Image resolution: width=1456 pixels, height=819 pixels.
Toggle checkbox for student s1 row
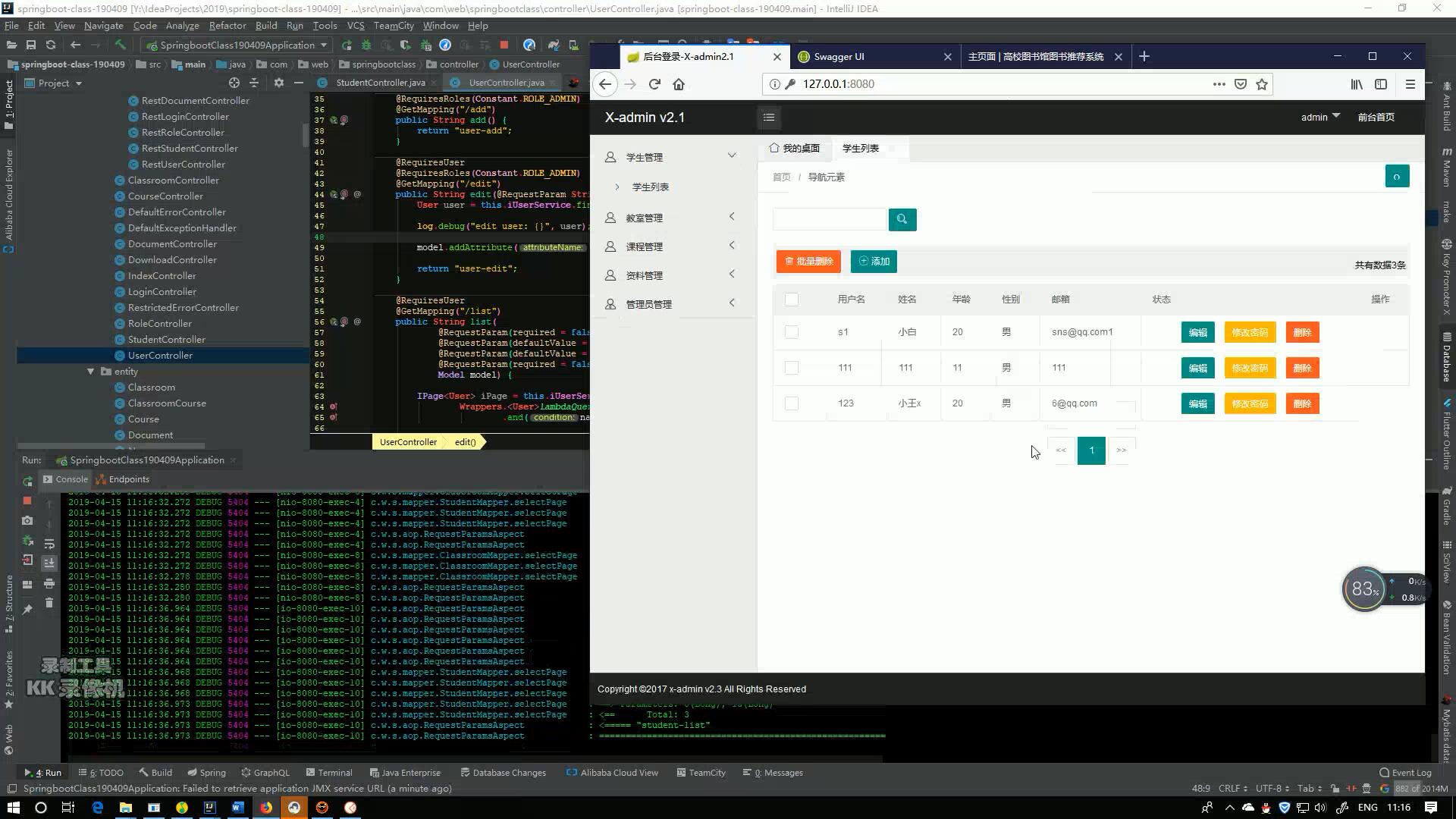[792, 332]
